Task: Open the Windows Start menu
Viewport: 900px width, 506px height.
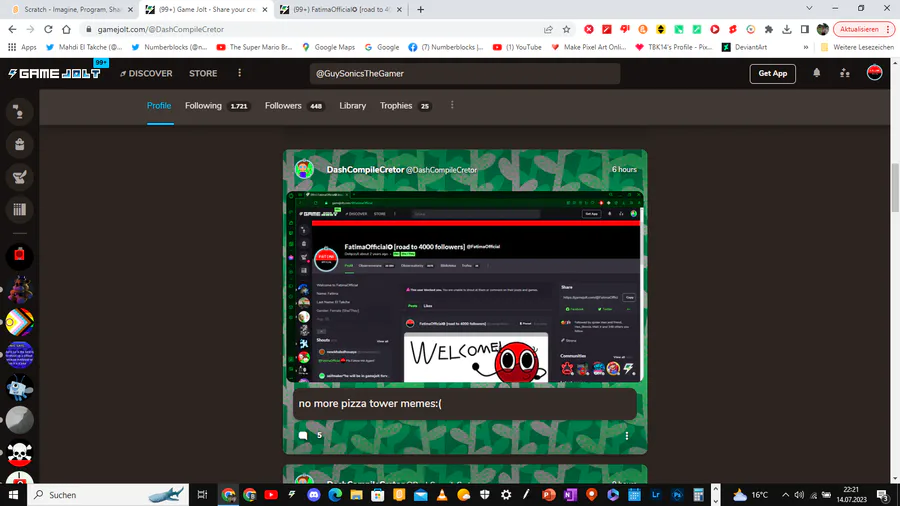Action: click(13, 495)
